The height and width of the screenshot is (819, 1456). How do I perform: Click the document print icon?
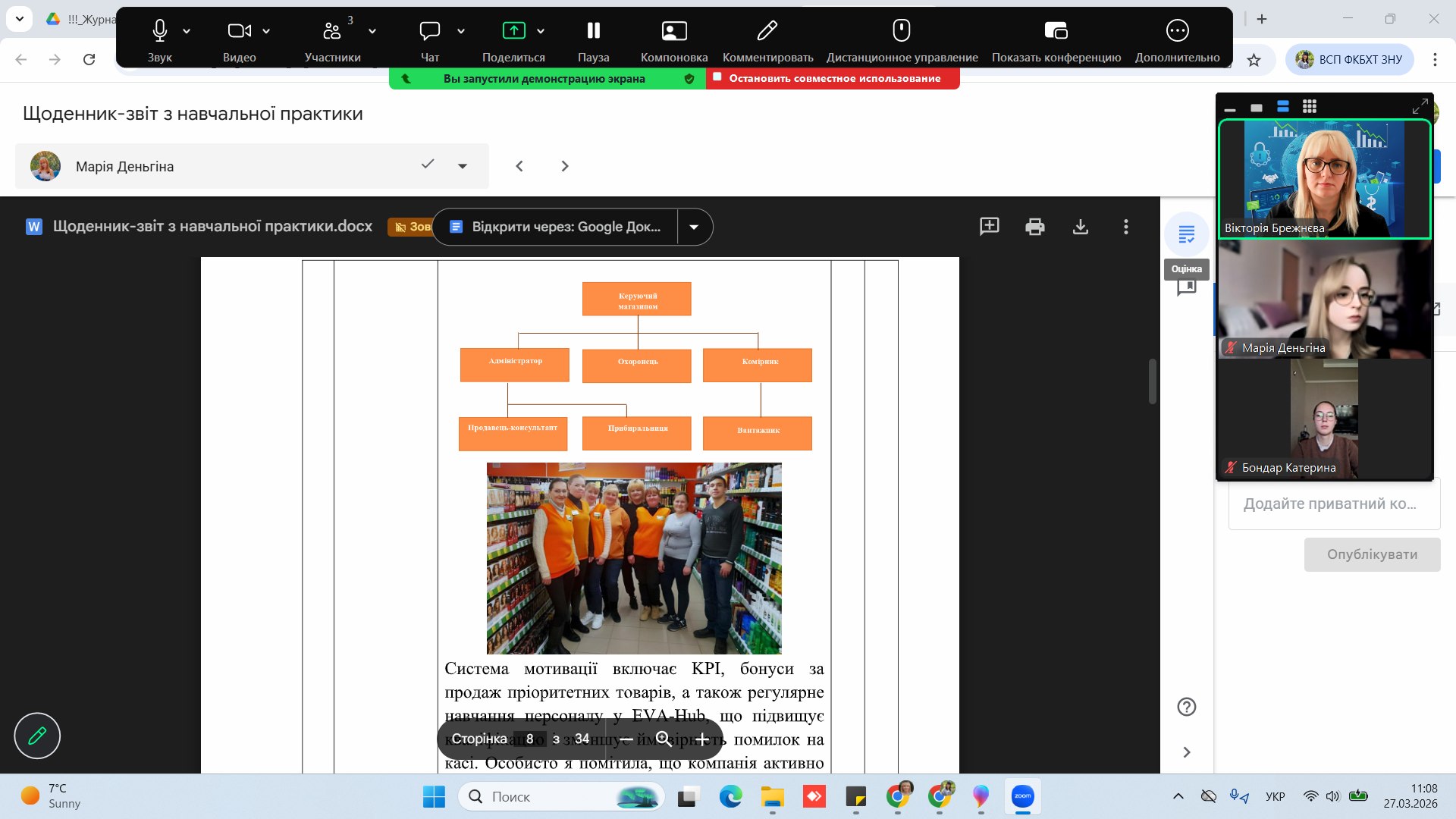[1034, 227]
